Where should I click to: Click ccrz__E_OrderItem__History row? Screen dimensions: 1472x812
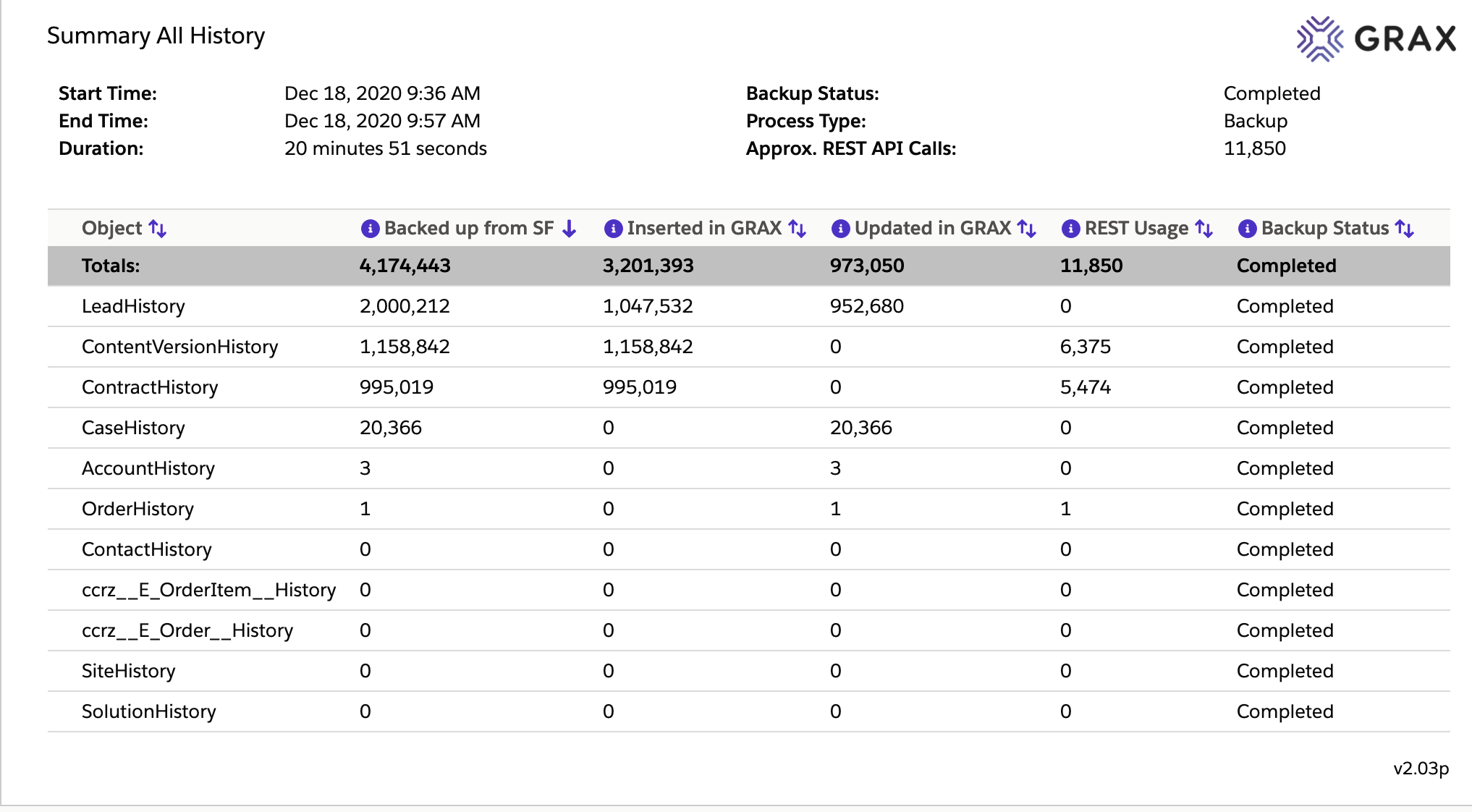(208, 590)
